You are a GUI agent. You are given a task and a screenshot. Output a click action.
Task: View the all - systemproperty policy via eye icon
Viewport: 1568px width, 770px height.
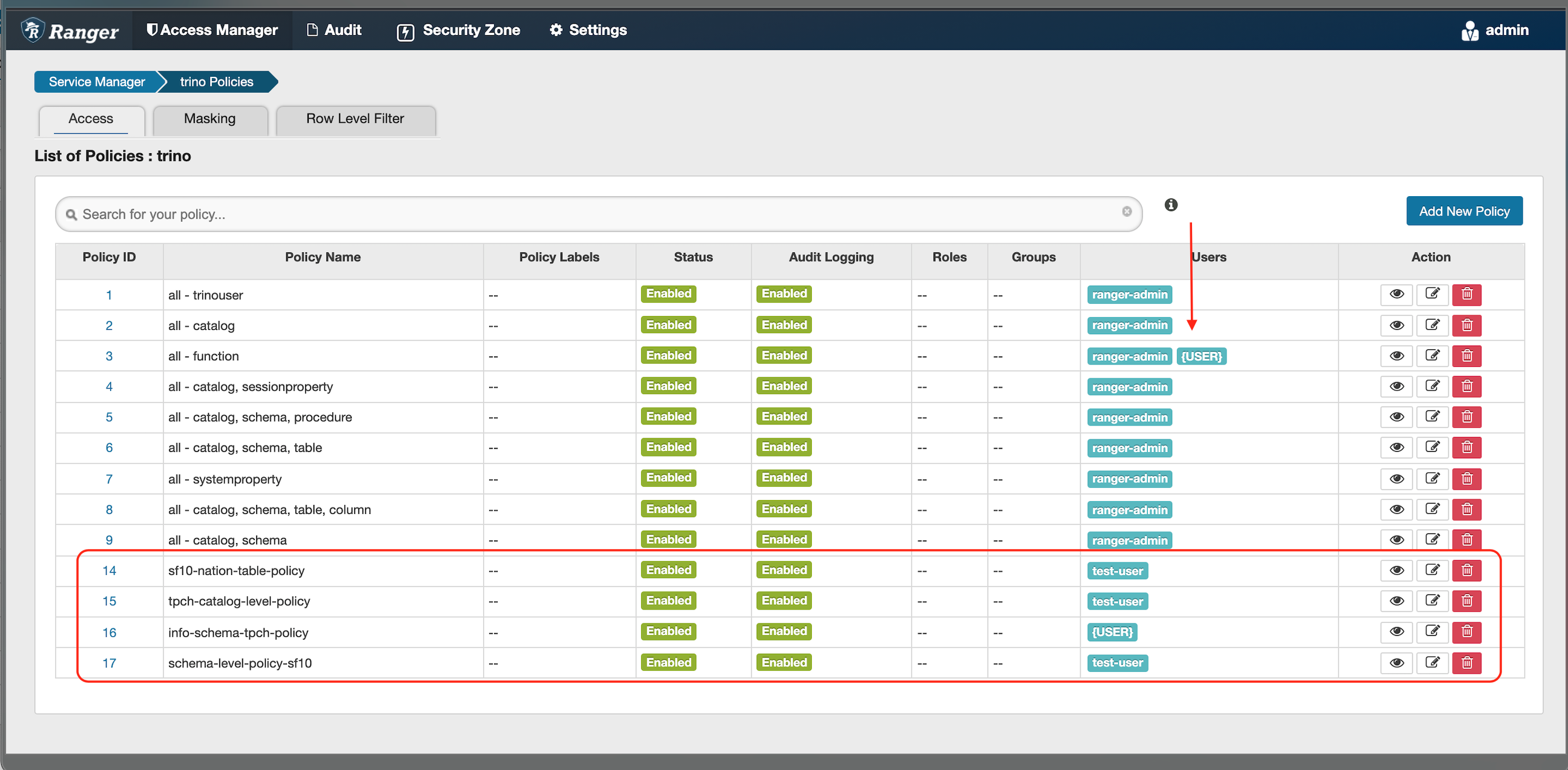(x=1396, y=478)
